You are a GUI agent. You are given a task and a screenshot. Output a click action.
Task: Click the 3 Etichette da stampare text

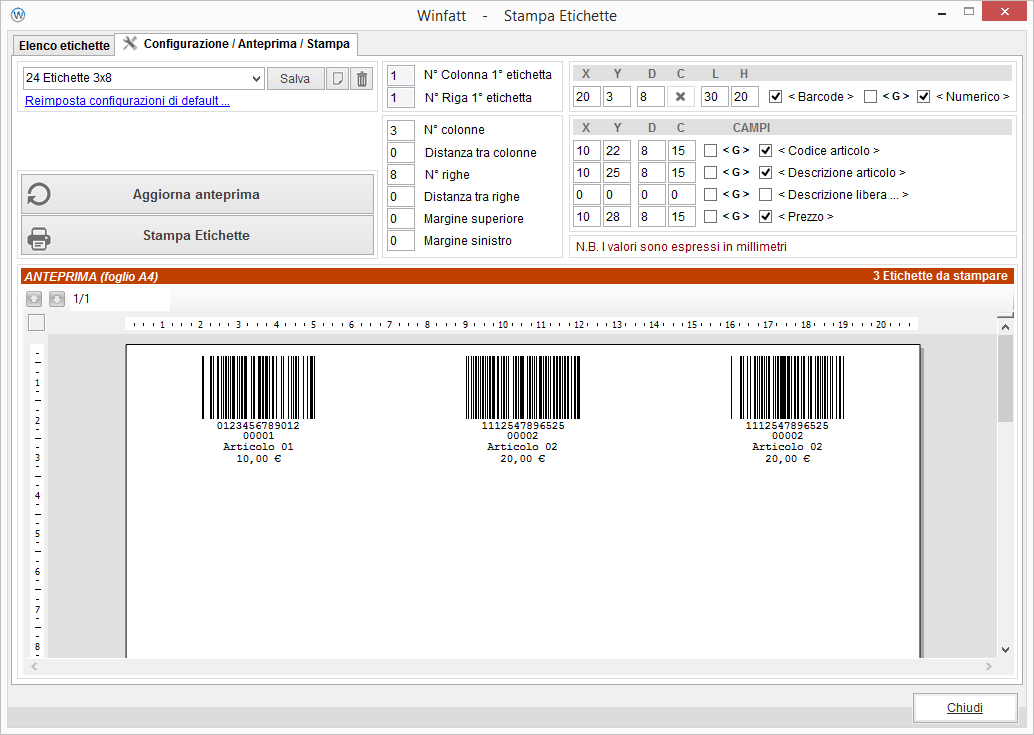(940, 276)
